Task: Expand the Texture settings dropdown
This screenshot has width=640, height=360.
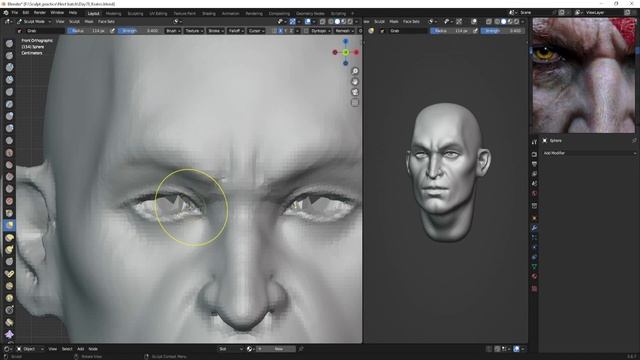Action: pos(194,31)
